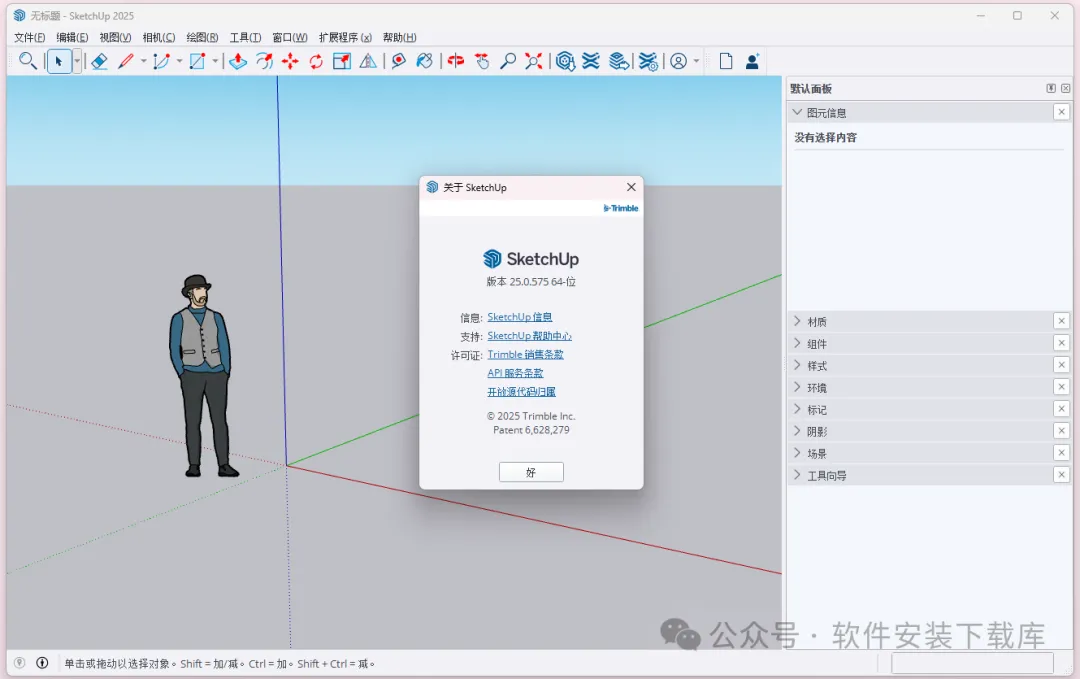The image size is (1080, 679).
Task: Open the 文件(F) menu
Action: pos(30,37)
